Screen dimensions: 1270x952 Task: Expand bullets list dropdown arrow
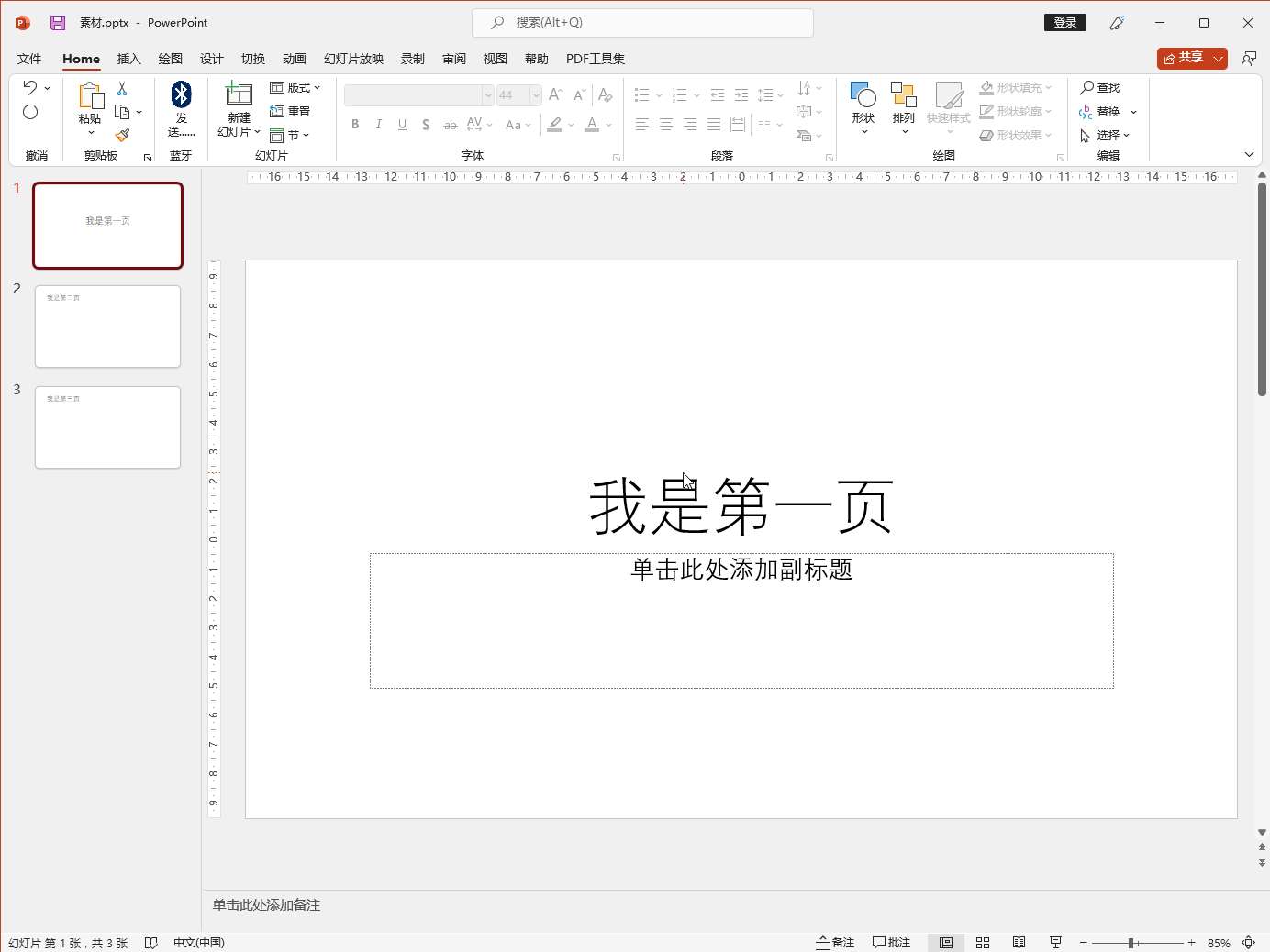coord(659,95)
